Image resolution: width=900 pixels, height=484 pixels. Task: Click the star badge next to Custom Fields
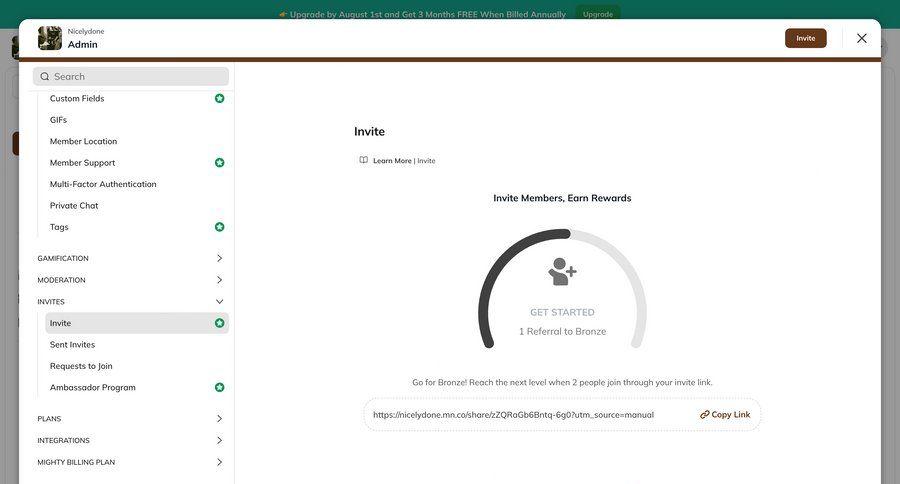pos(219,98)
